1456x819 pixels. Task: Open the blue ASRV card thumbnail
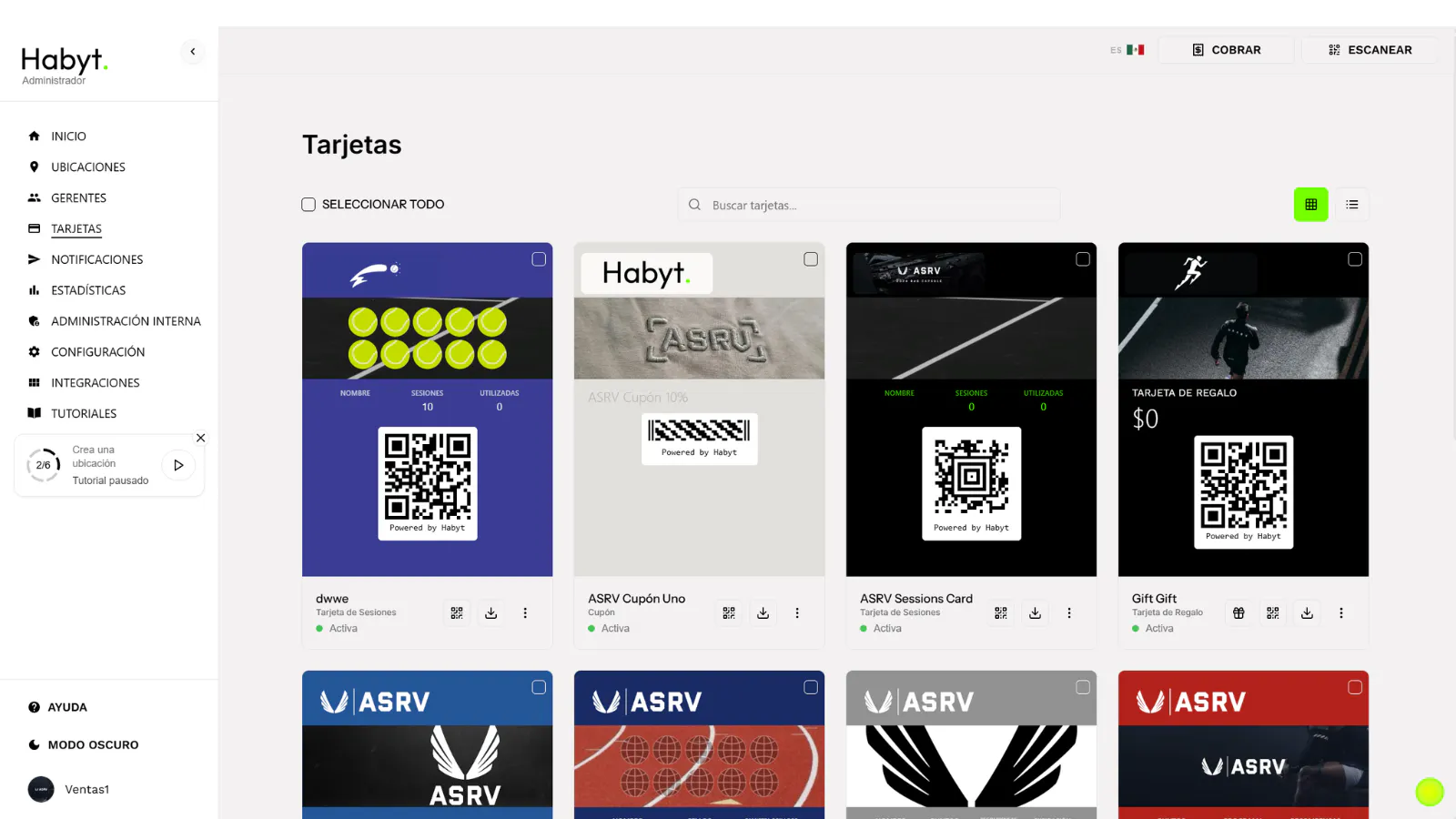tap(428, 744)
